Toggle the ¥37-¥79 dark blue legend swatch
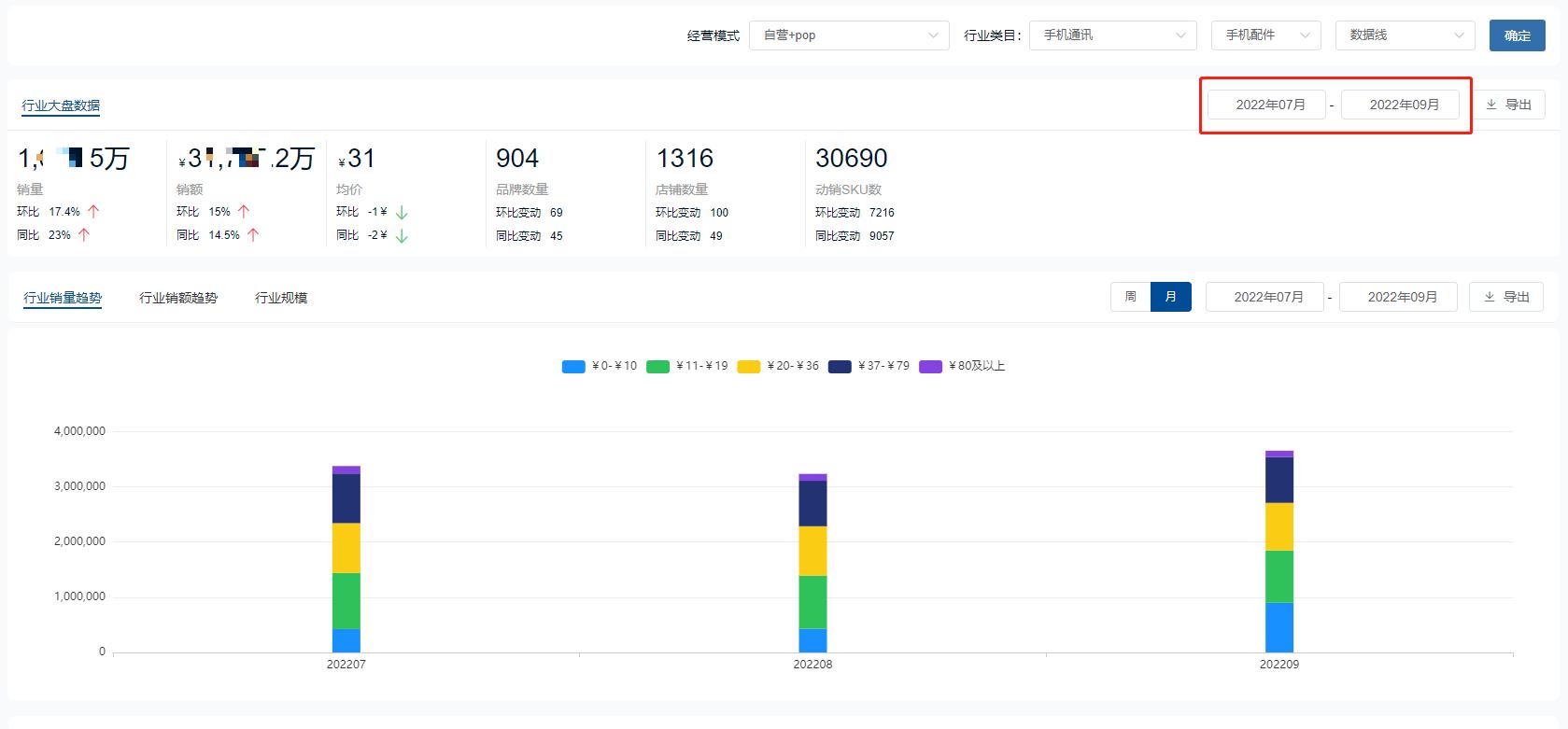Viewport: 1568px width, 729px height. 840,367
